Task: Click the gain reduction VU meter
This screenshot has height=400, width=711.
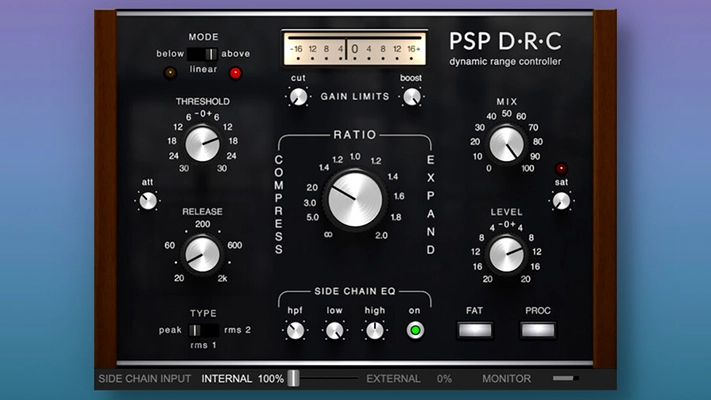Action: [354, 48]
